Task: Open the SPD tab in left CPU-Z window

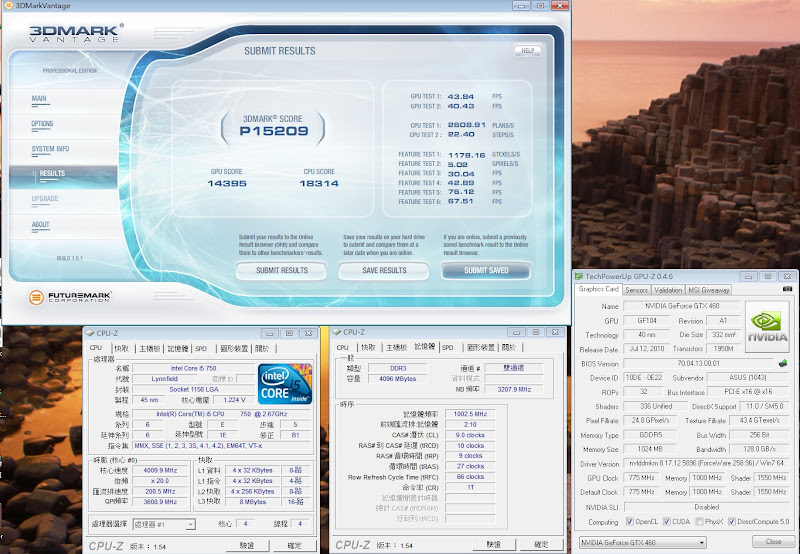Action: pyautogui.click(x=201, y=348)
